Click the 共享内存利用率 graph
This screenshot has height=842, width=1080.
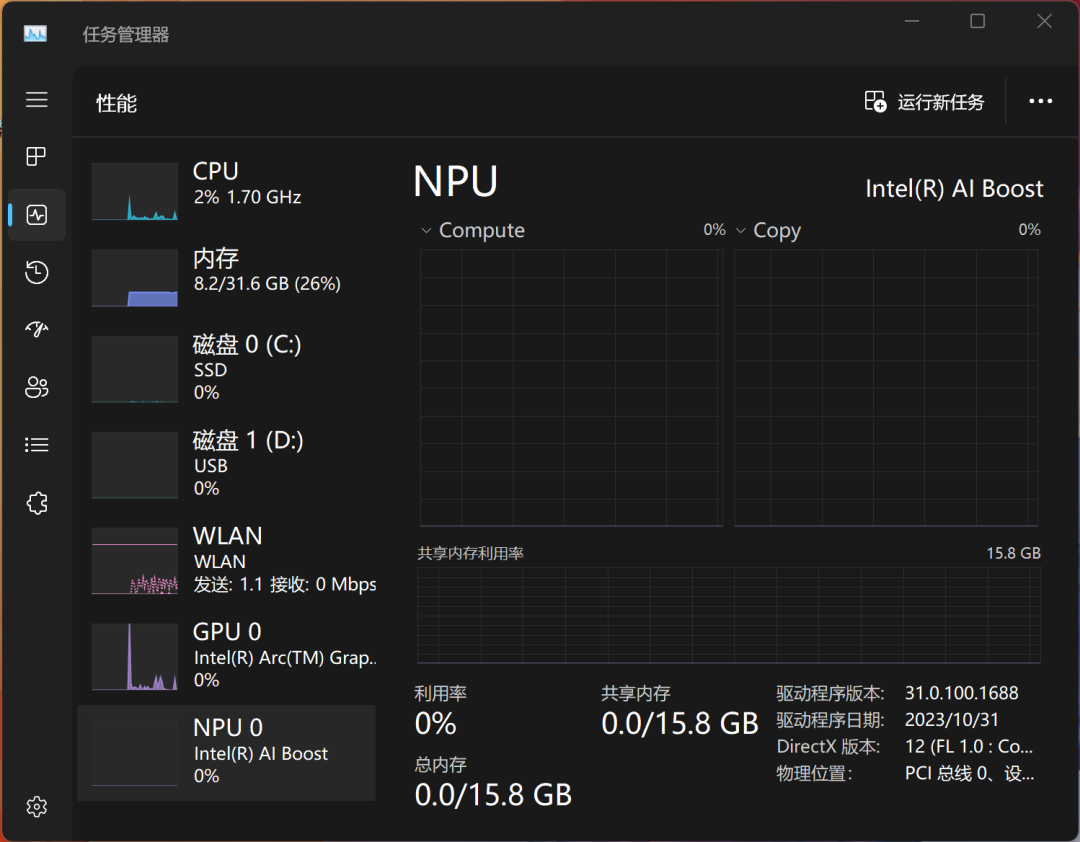pyautogui.click(x=729, y=615)
